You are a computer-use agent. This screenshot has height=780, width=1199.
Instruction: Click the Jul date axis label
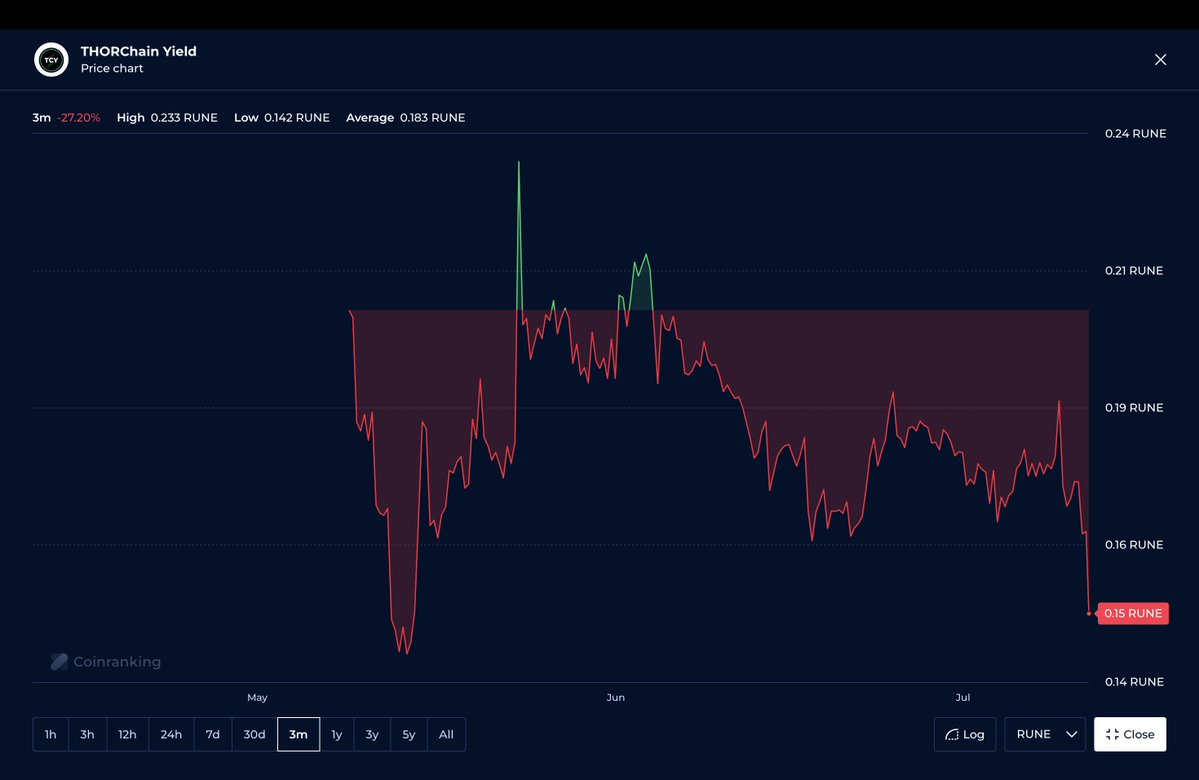pos(963,697)
